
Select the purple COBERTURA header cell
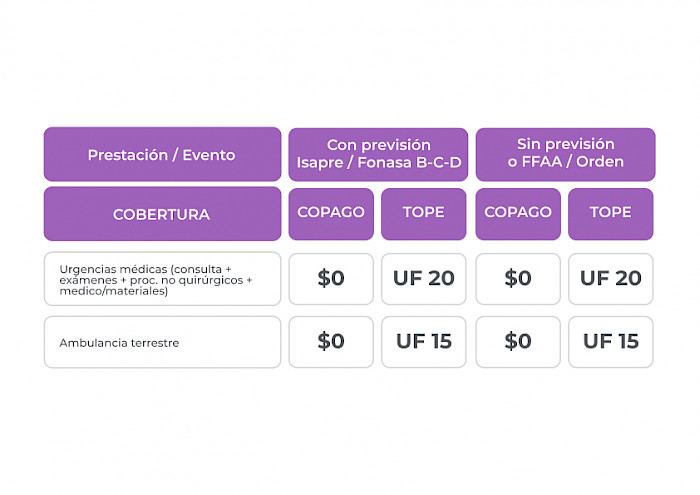pos(162,214)
